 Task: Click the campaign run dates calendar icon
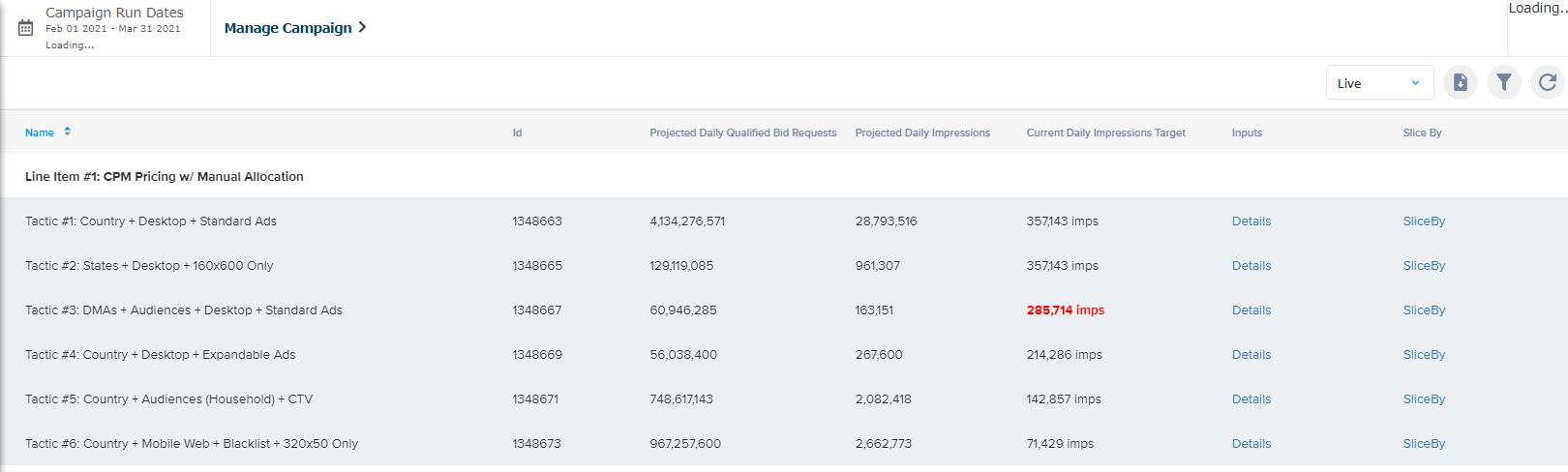point(26,28)
